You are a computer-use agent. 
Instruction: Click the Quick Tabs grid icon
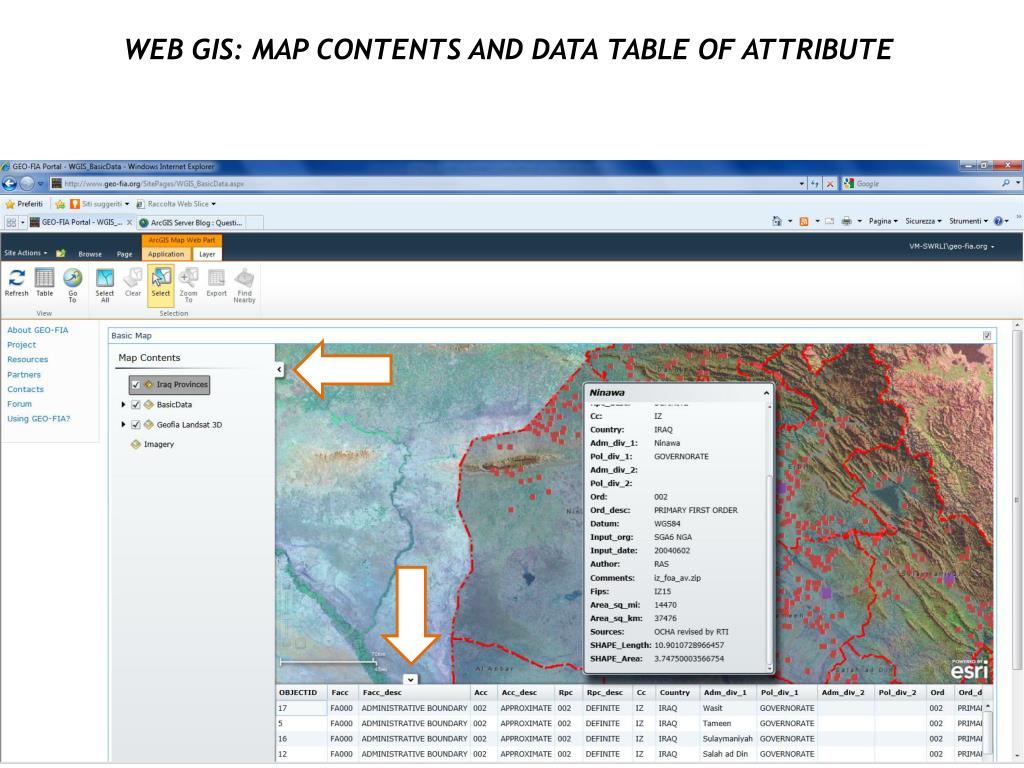pyautogui.click(x=11, y=223)
